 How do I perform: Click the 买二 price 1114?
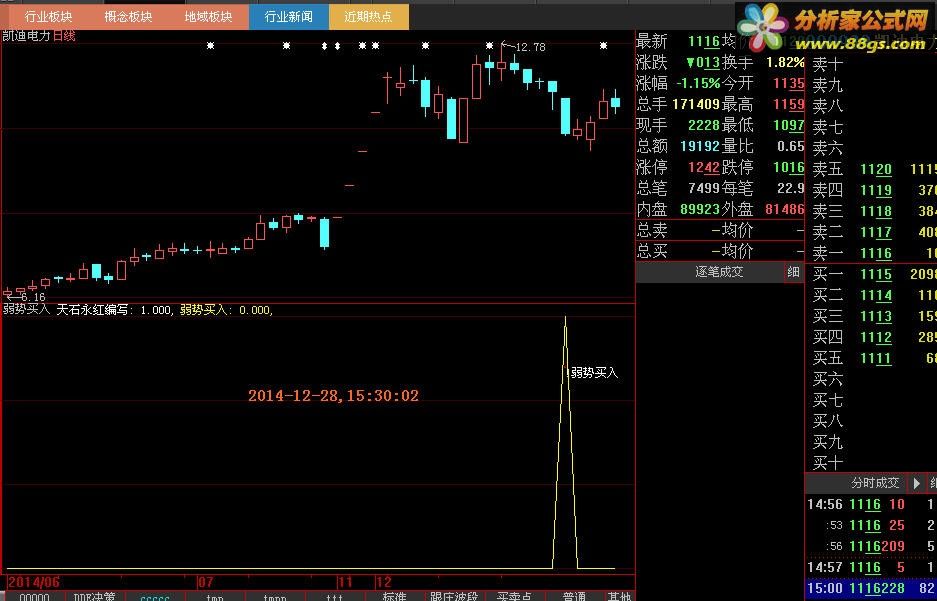[876, 295]
